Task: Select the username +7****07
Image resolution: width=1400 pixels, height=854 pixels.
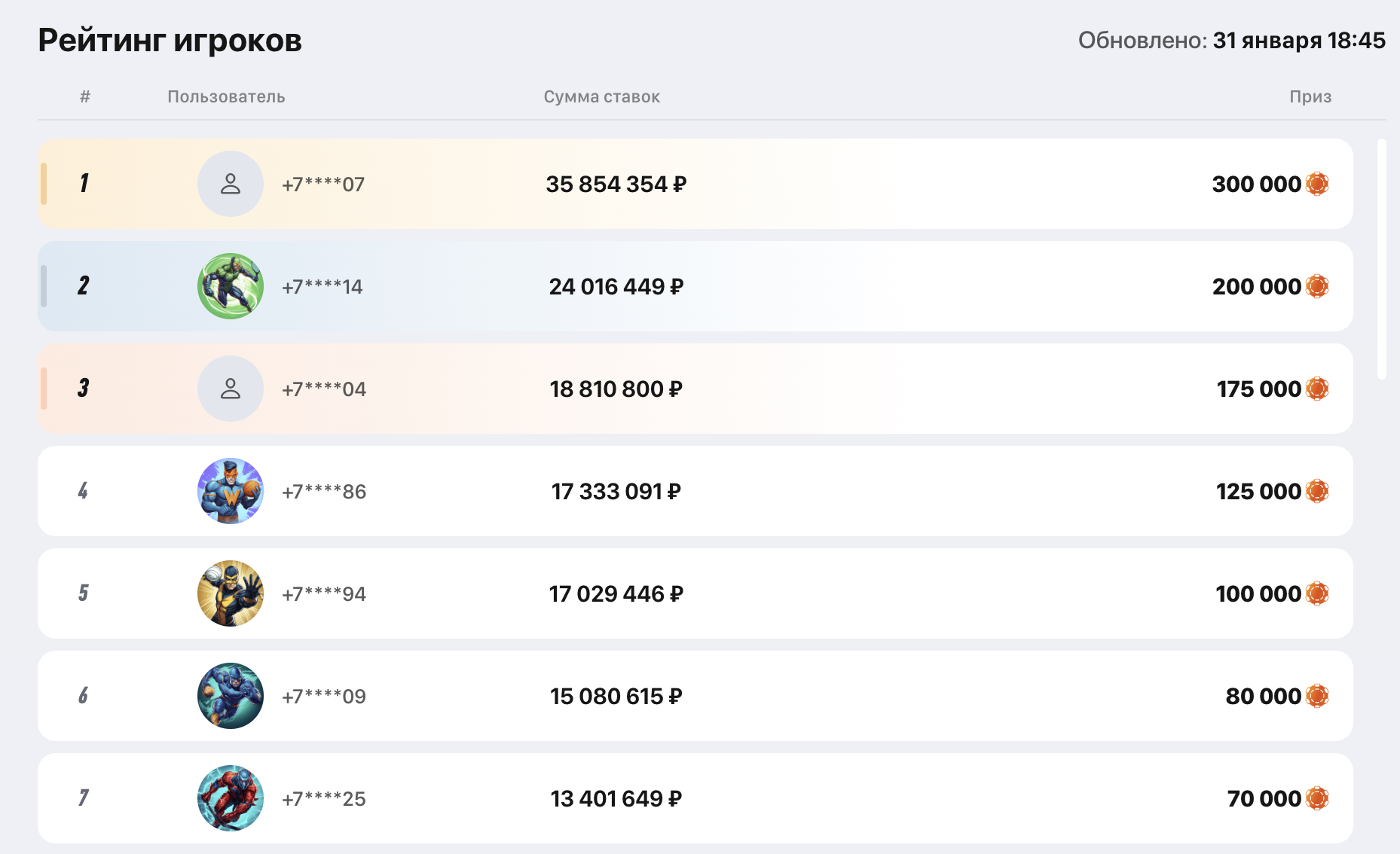Action: (323, 185)
